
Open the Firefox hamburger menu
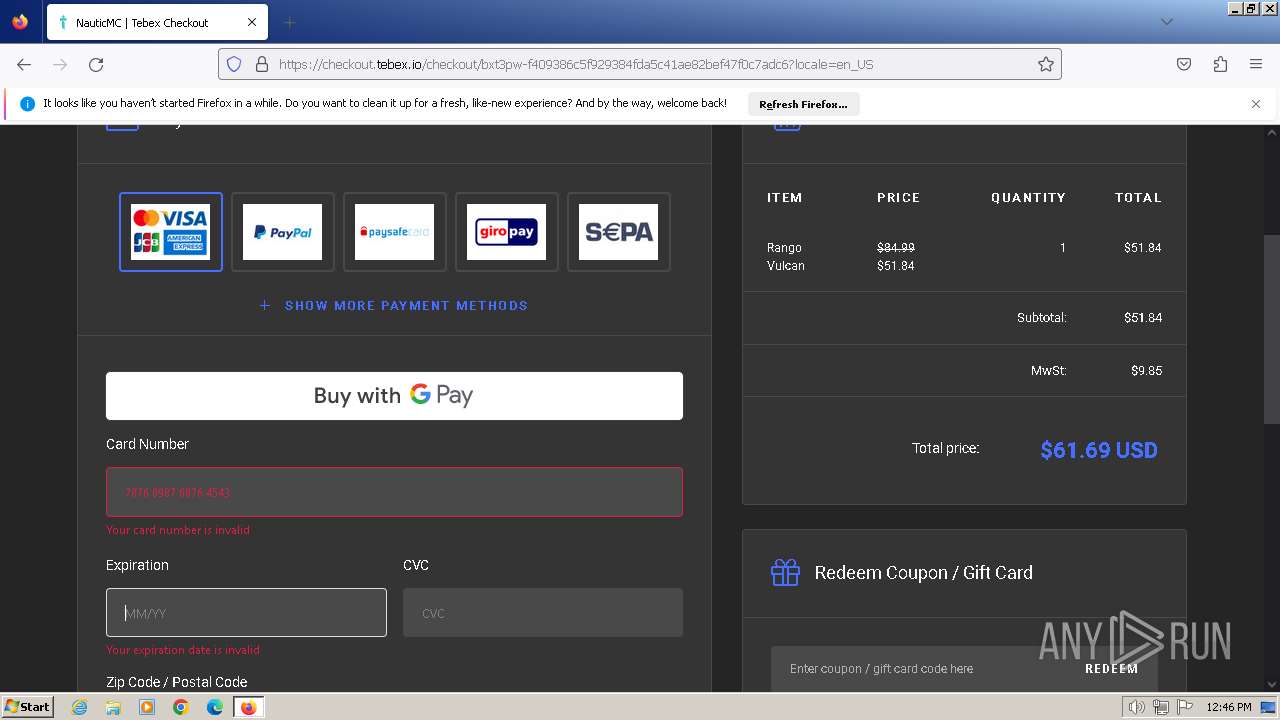click(x=1256, y=64)
